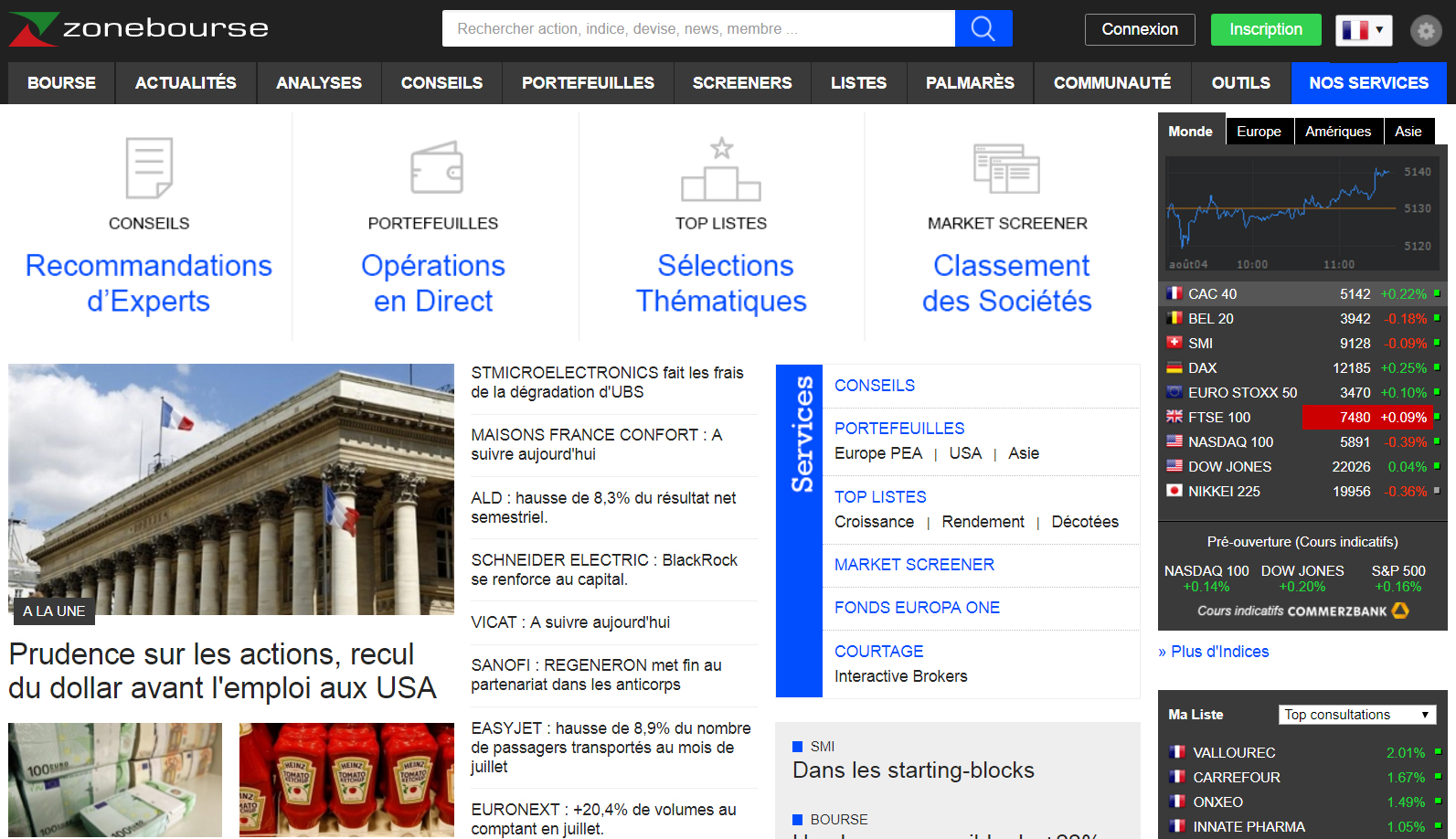1456x839 pixels.
Task: Click the DAX German flag icon
Action: click(1174, 367)
